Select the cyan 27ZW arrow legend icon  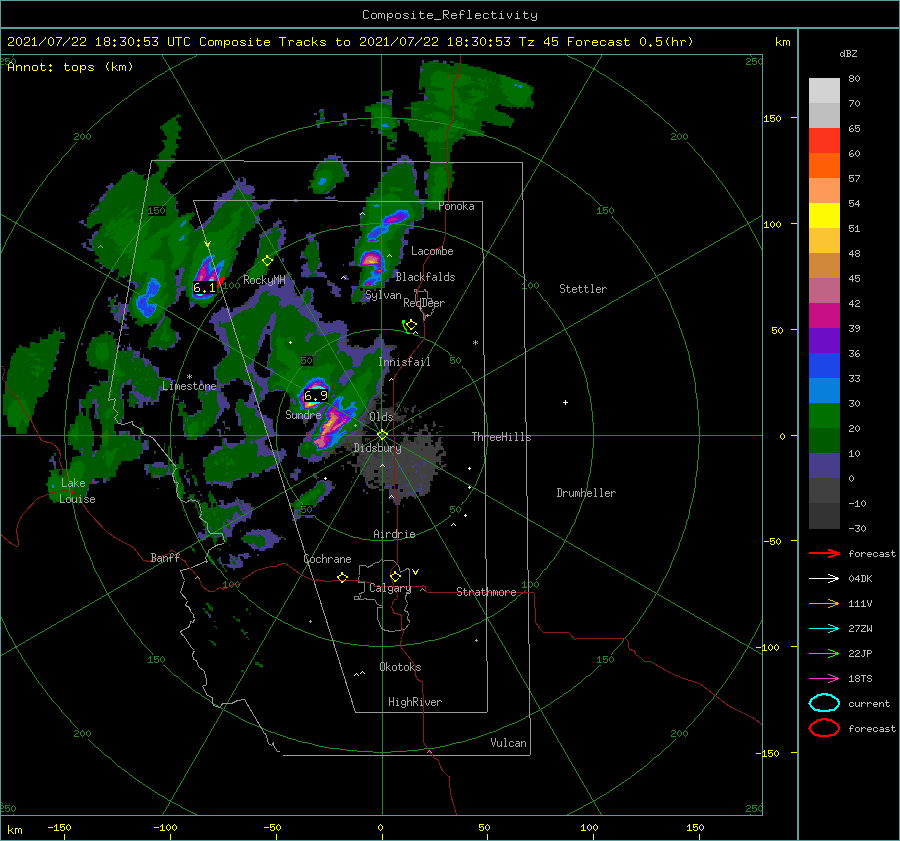[824, 629]
